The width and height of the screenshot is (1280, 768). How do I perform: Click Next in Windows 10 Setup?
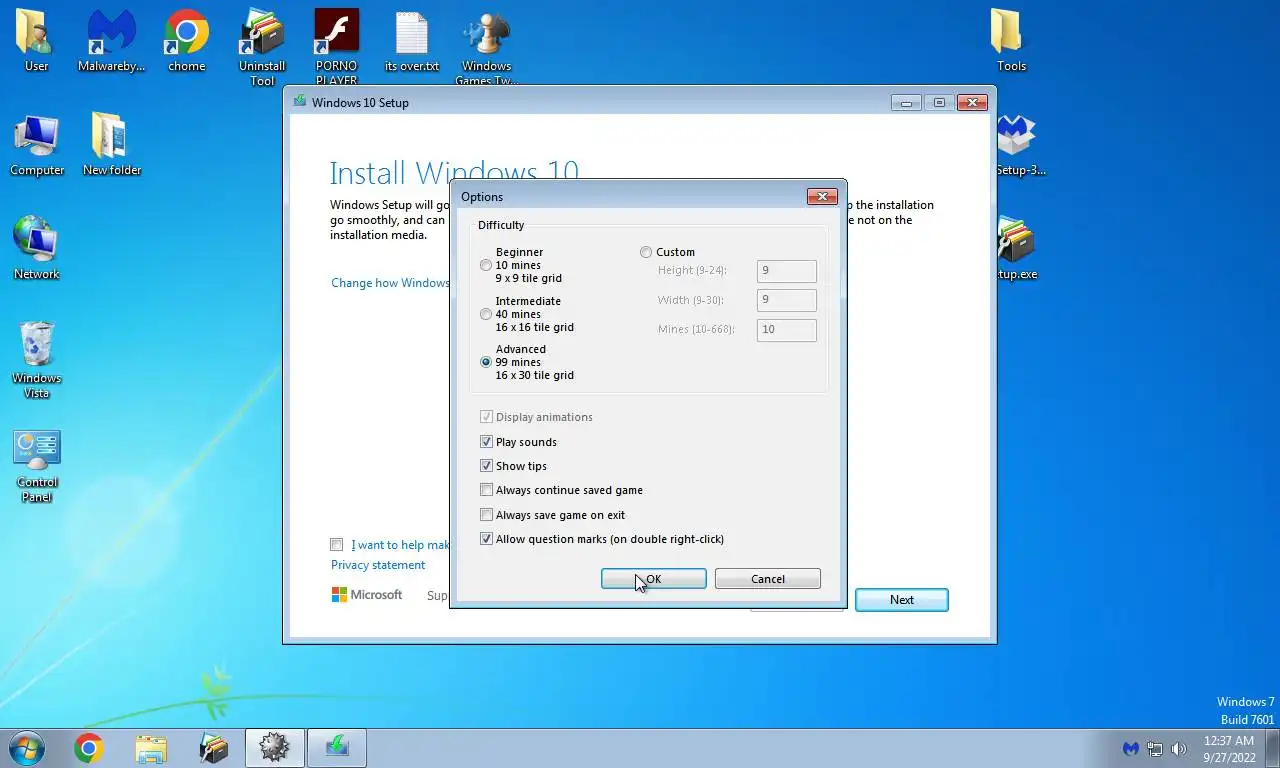tap(902, 600)
